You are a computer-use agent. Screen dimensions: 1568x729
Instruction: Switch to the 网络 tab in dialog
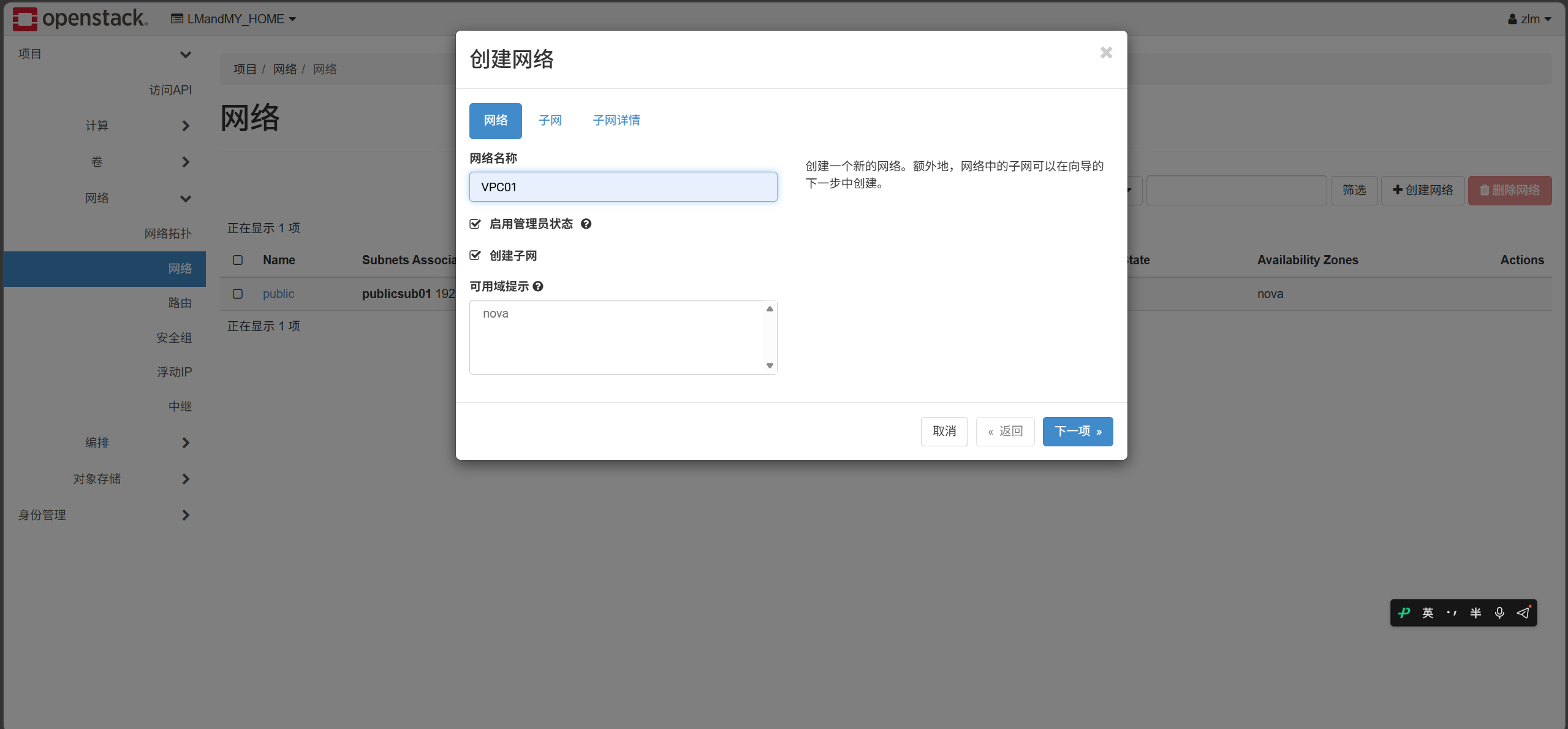pyautogui.click(x=495, y=121)
